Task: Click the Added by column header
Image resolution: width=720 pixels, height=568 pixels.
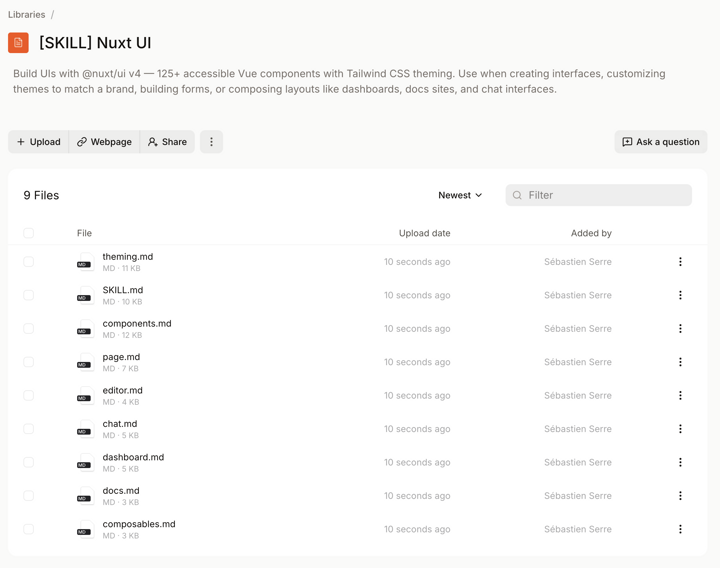Action: pos(591,233)
